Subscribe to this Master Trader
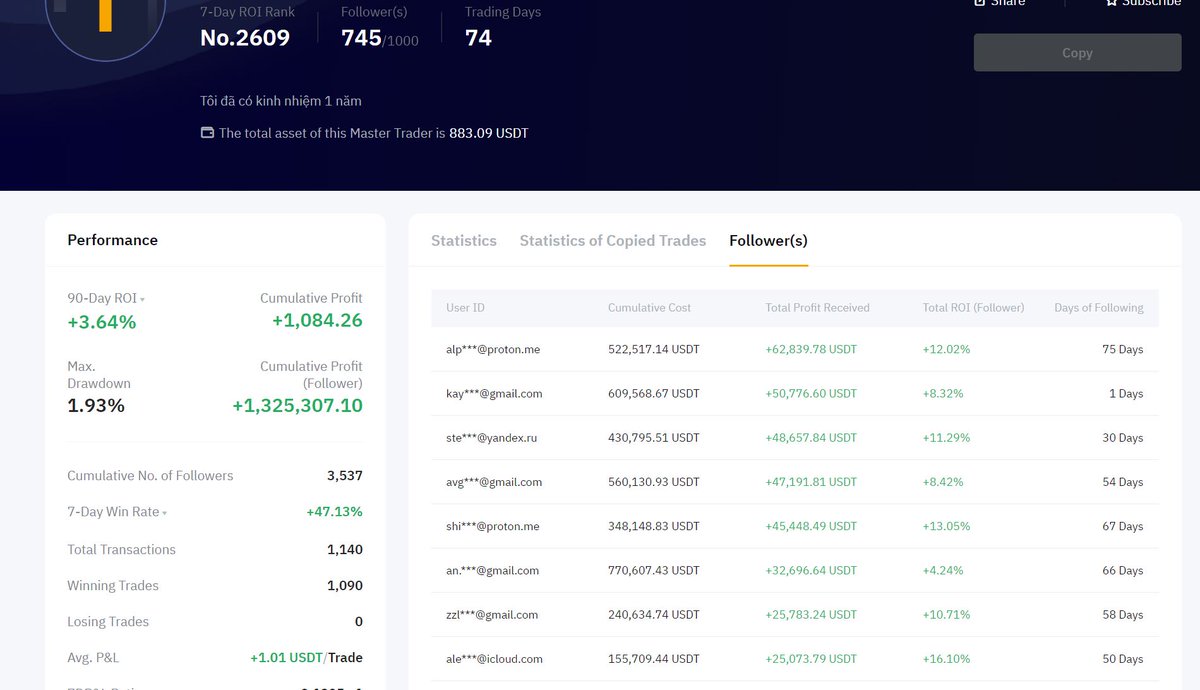The width and height of the screenshot is (1200, 690). [1141, 4]
